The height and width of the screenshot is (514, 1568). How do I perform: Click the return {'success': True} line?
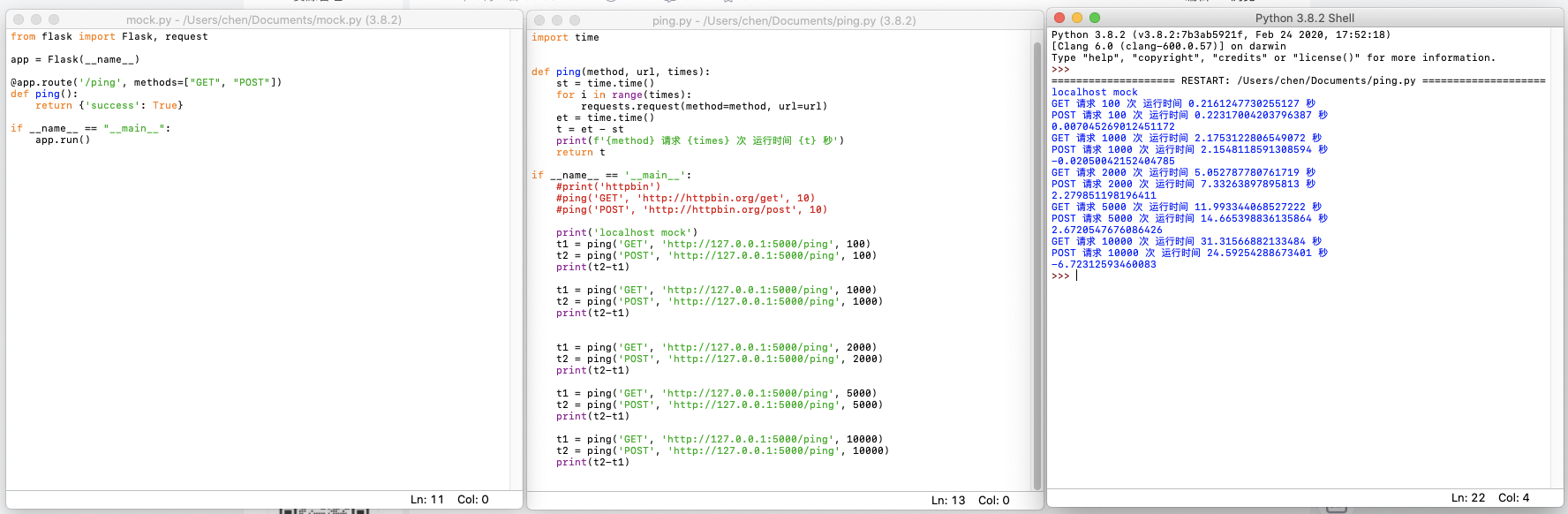(109, 106)
